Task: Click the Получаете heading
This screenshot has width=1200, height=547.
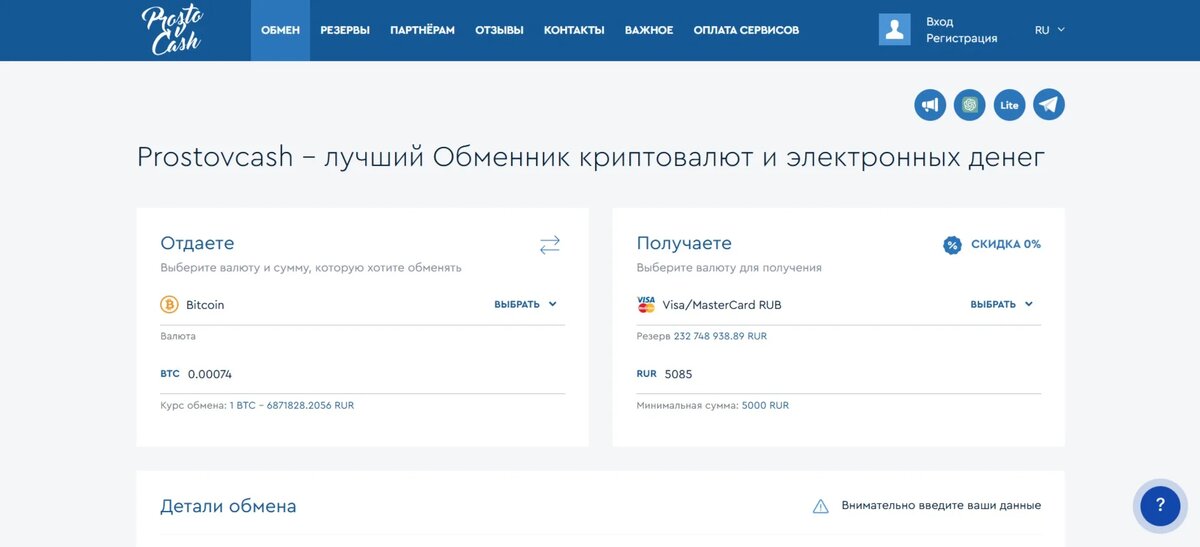Action: click(684, 243)
